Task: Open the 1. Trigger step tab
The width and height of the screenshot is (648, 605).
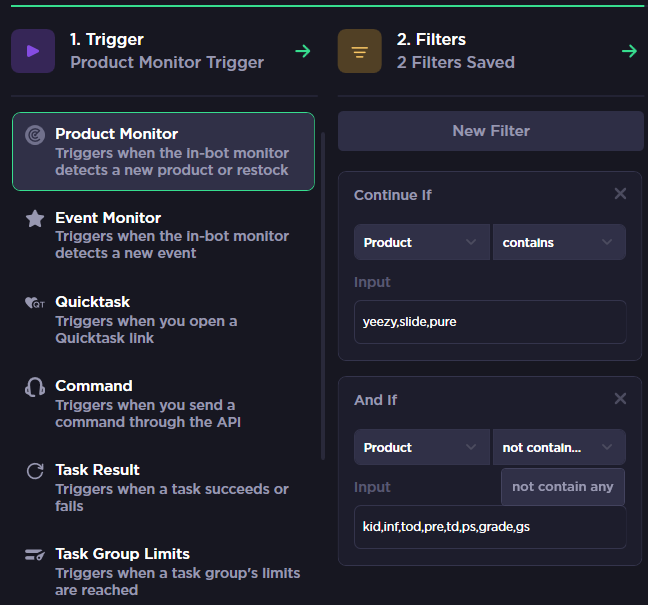Action: pos(164,51)
